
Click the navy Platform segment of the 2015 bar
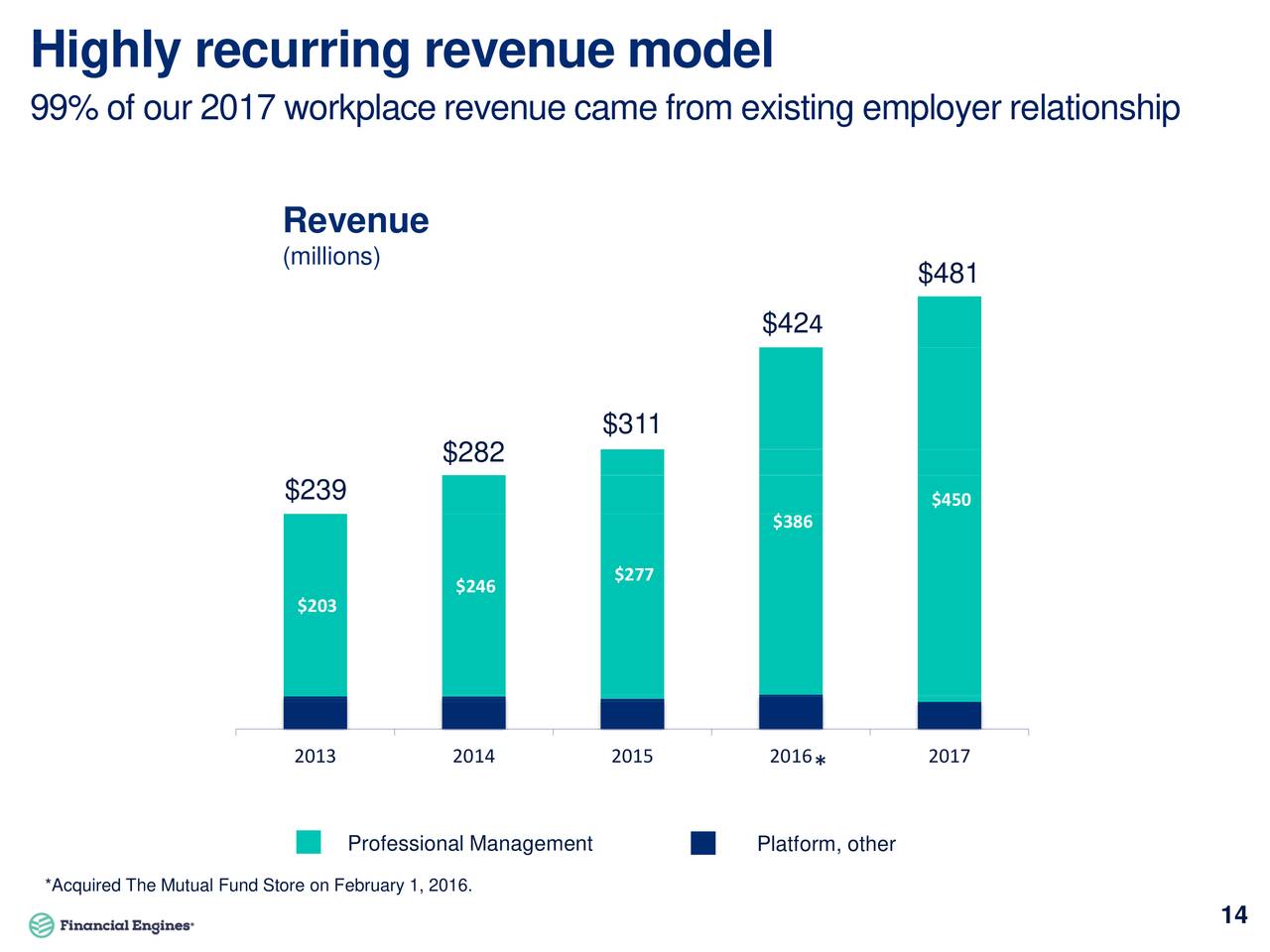pos(632,714)
